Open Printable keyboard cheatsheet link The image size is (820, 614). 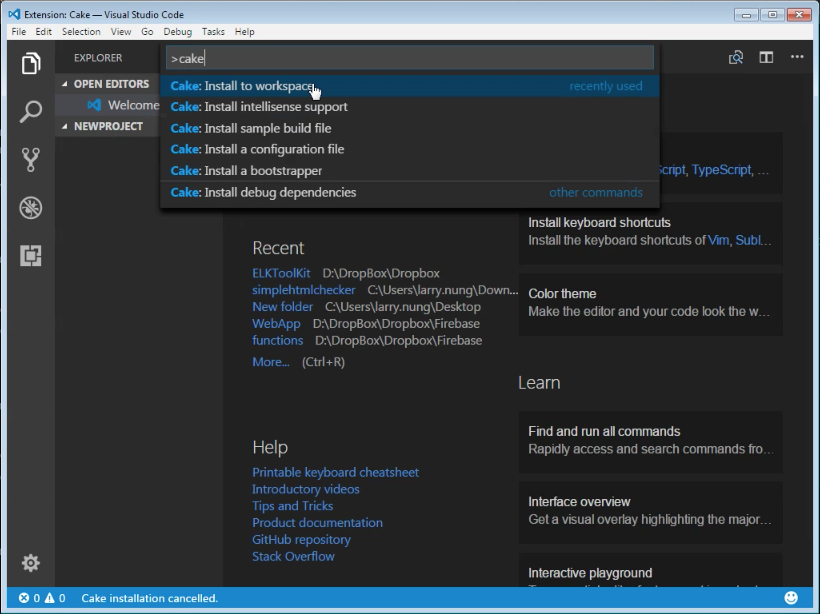click(x=335, y=472)
